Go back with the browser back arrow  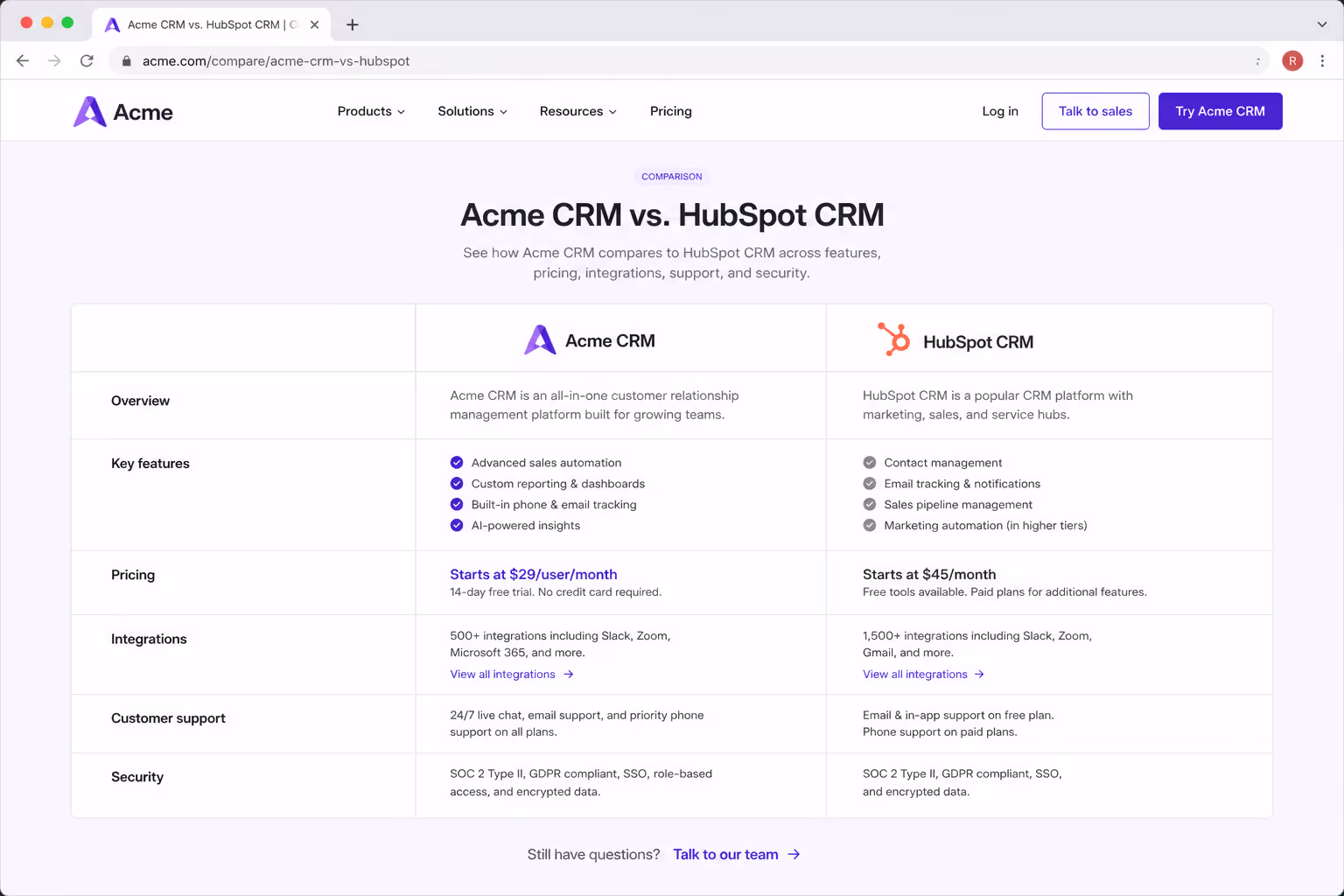[x=23, y=60]
